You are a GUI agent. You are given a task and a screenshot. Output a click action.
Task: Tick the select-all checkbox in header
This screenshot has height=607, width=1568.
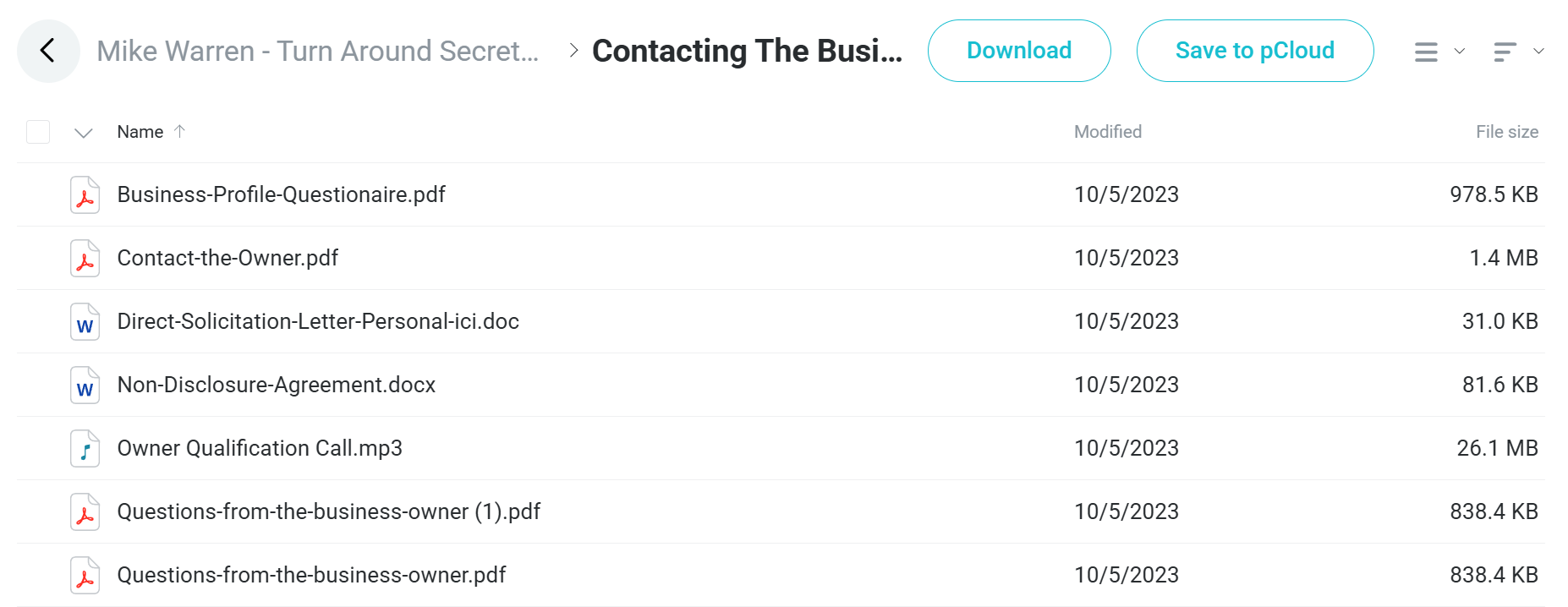click(x=38, y=132)
